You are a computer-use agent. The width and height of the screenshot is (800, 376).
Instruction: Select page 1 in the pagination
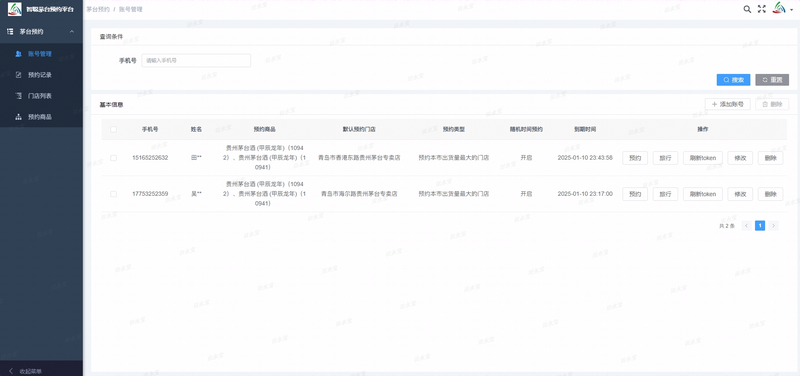click(x=760, y=225)
